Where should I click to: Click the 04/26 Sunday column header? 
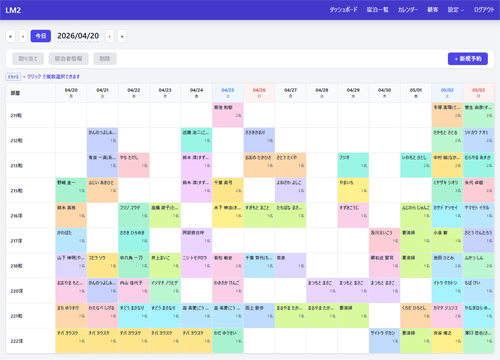[x=259, y=93]
